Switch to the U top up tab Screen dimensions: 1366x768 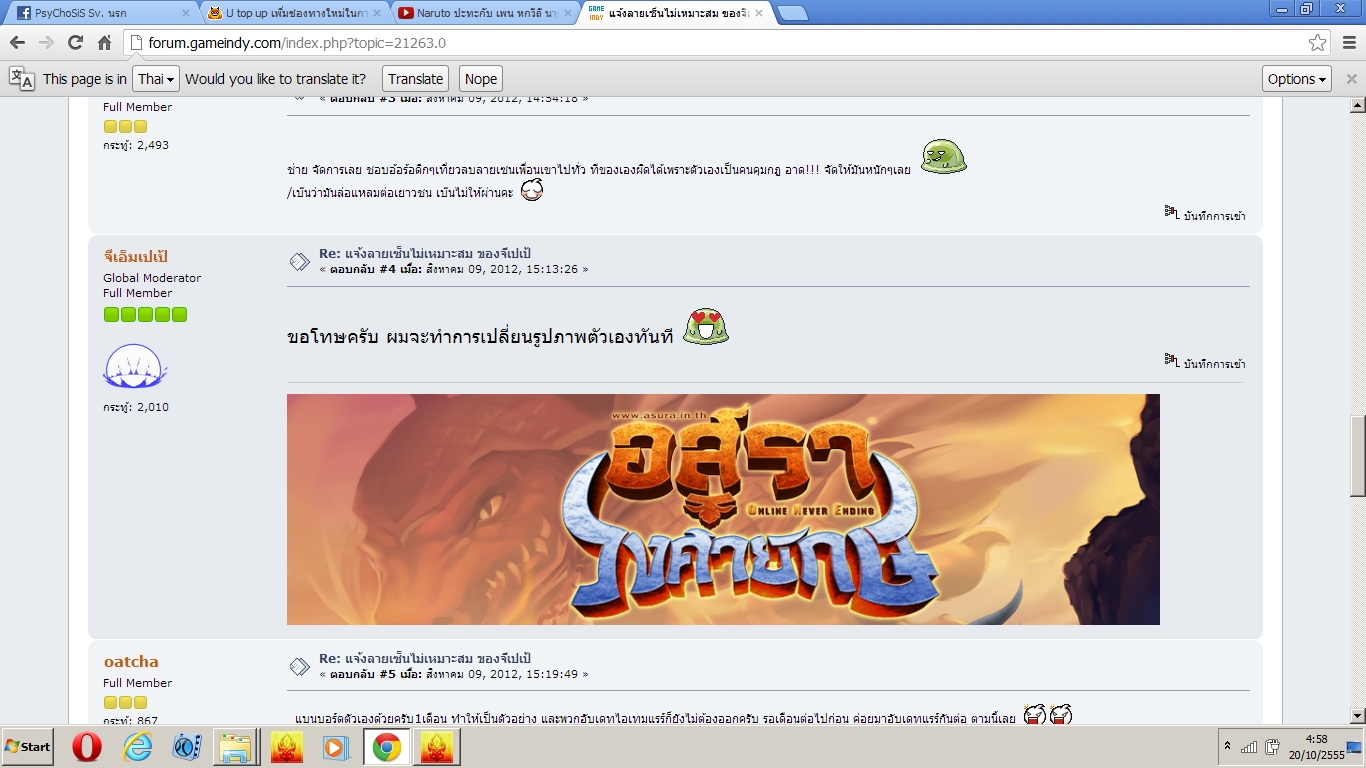click(292, 13)
